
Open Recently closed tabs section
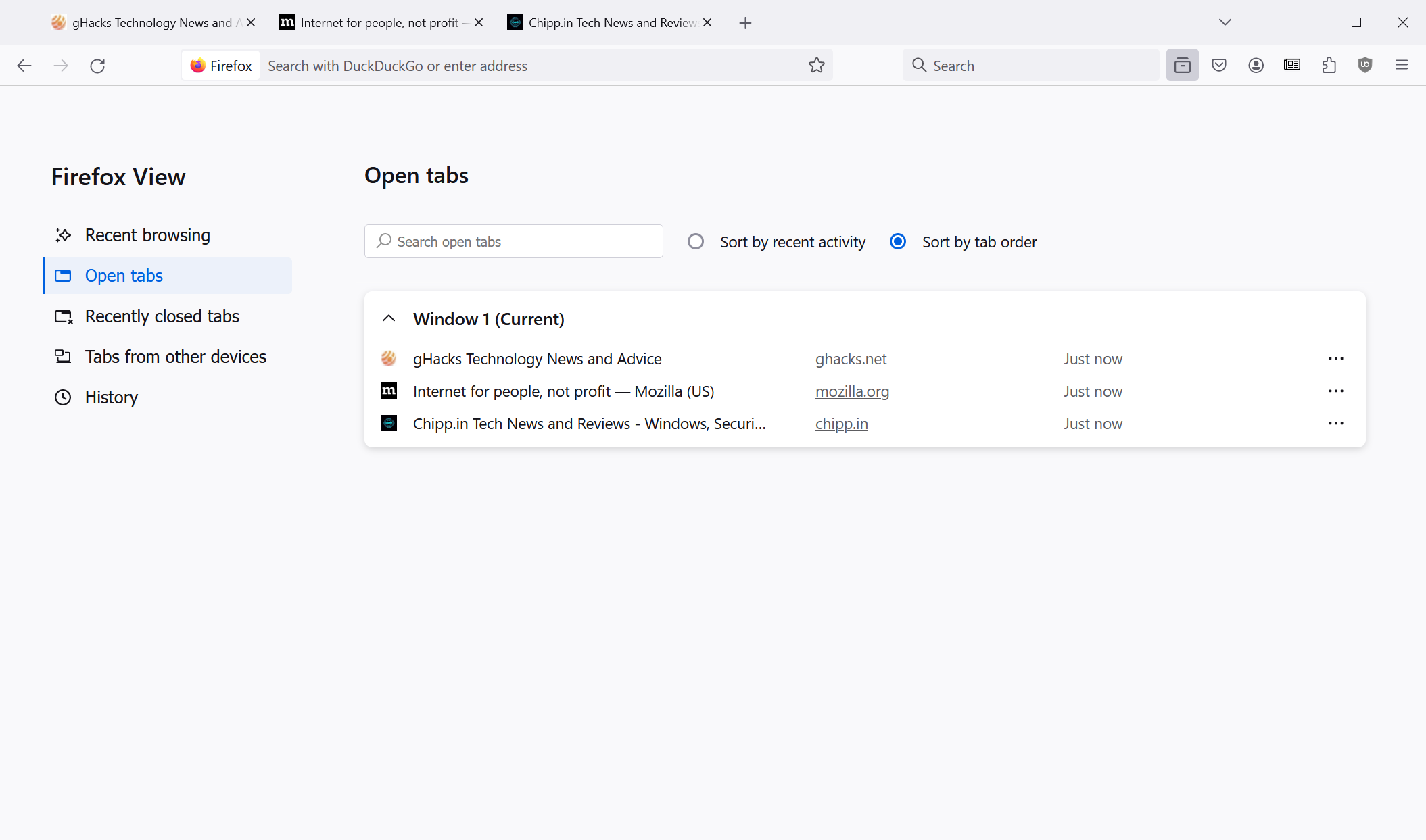pos(168,316)
